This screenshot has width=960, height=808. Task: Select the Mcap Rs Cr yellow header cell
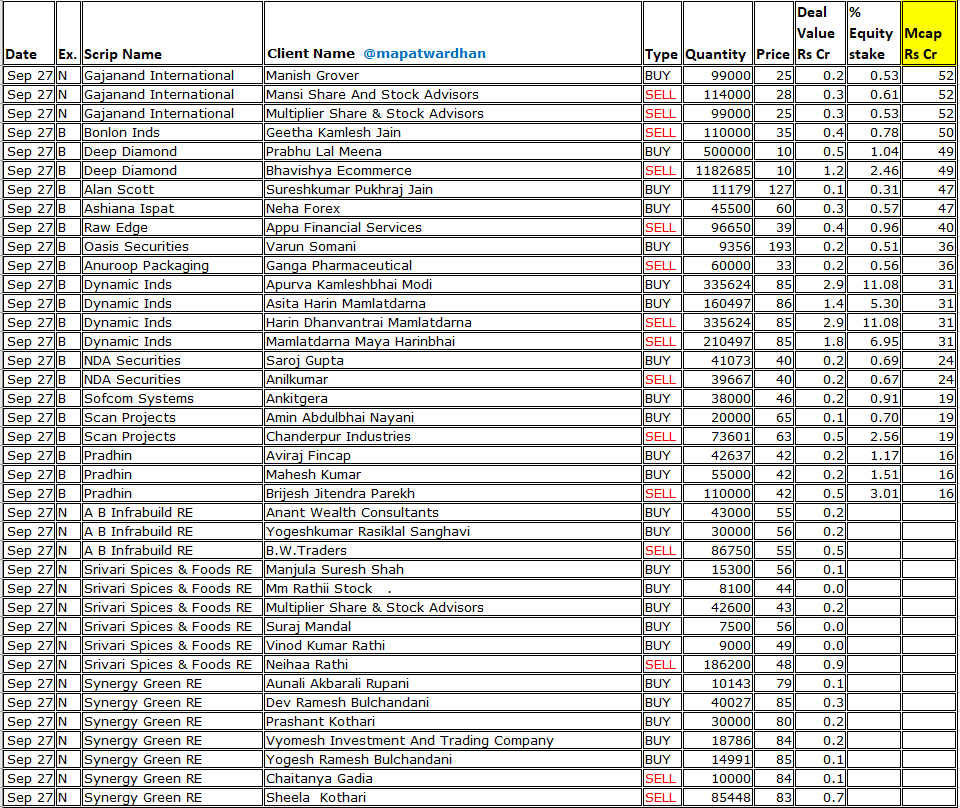coord(928,33)
